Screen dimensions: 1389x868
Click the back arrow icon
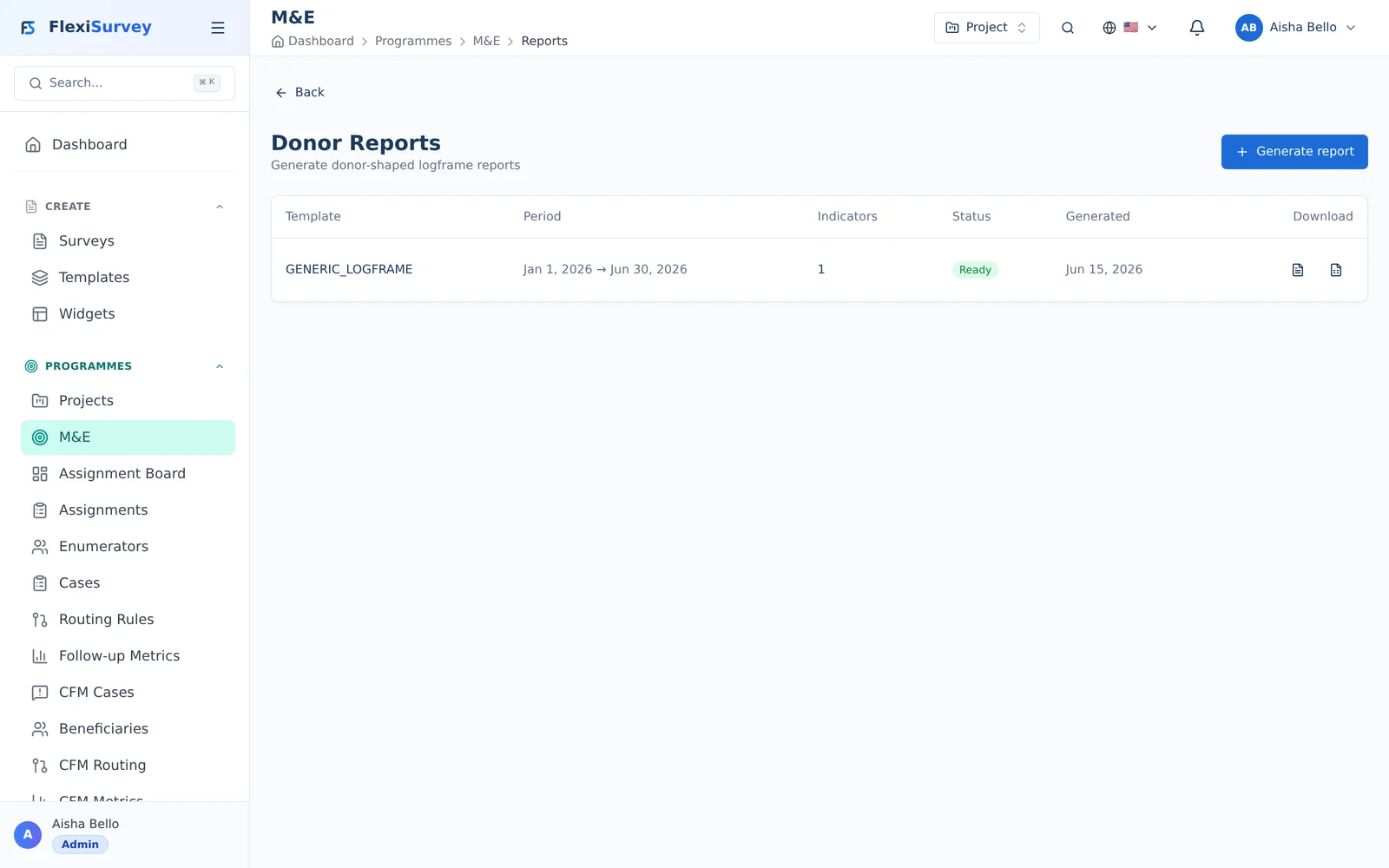[x=281, y=93]
